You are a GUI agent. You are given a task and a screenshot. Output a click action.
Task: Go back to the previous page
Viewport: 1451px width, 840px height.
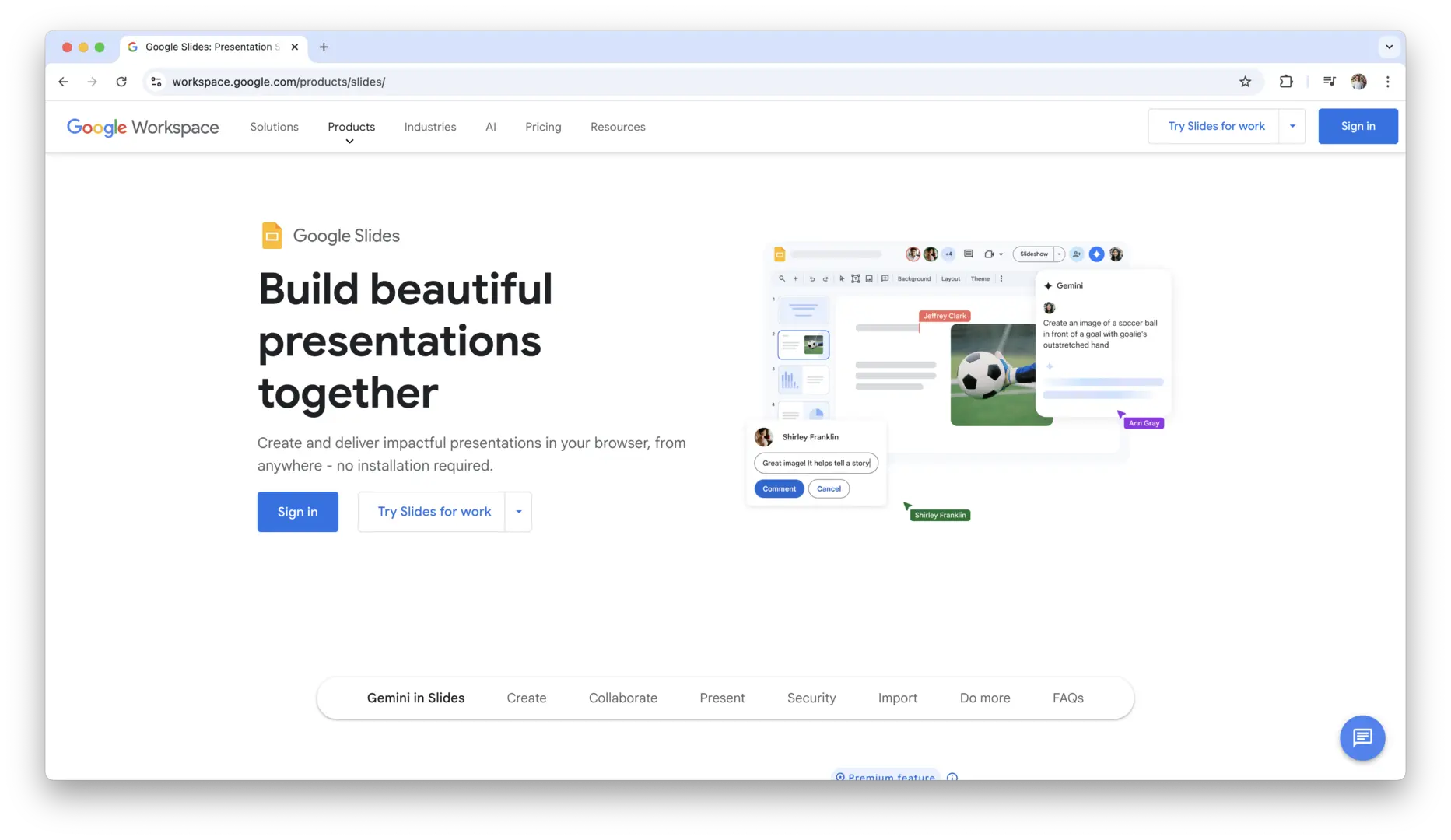pos(64,82)
